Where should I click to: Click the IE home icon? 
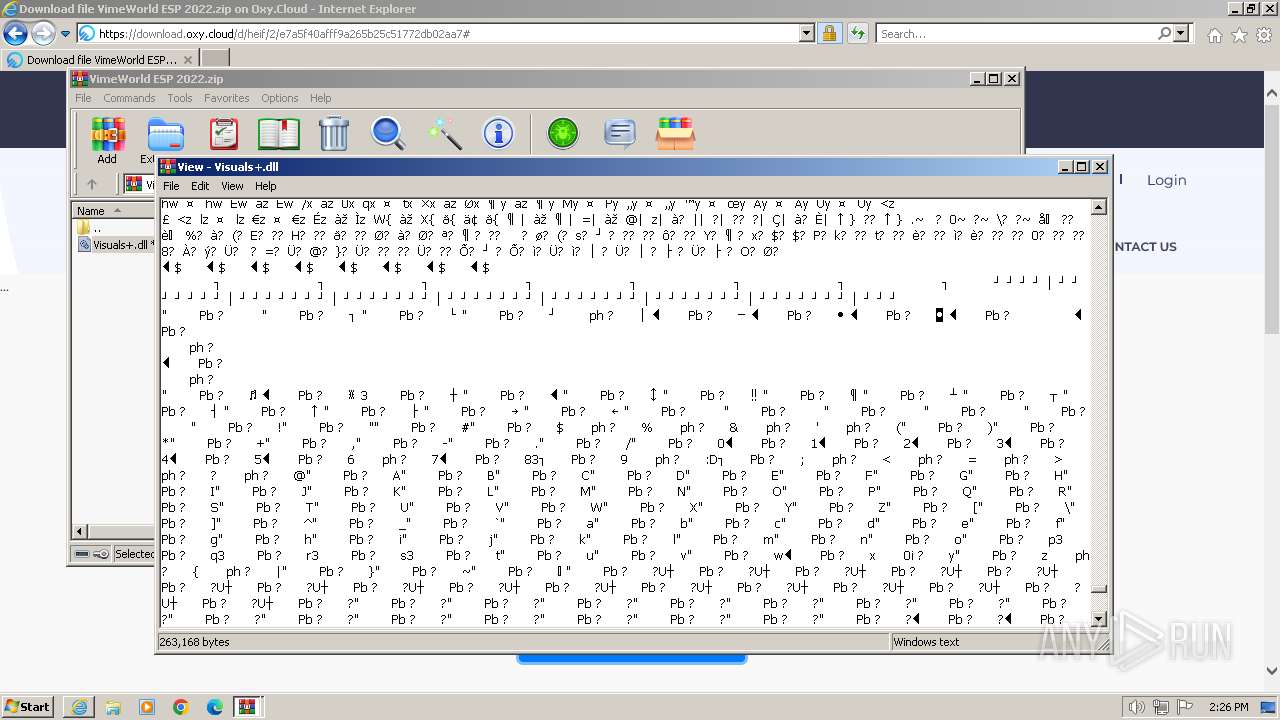pos(1214,35)
